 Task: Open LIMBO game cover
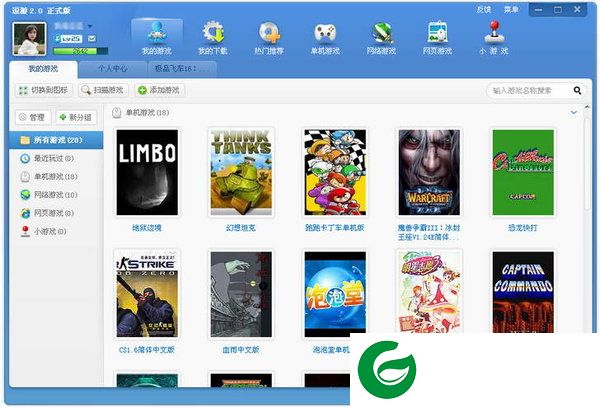point(147,172)
